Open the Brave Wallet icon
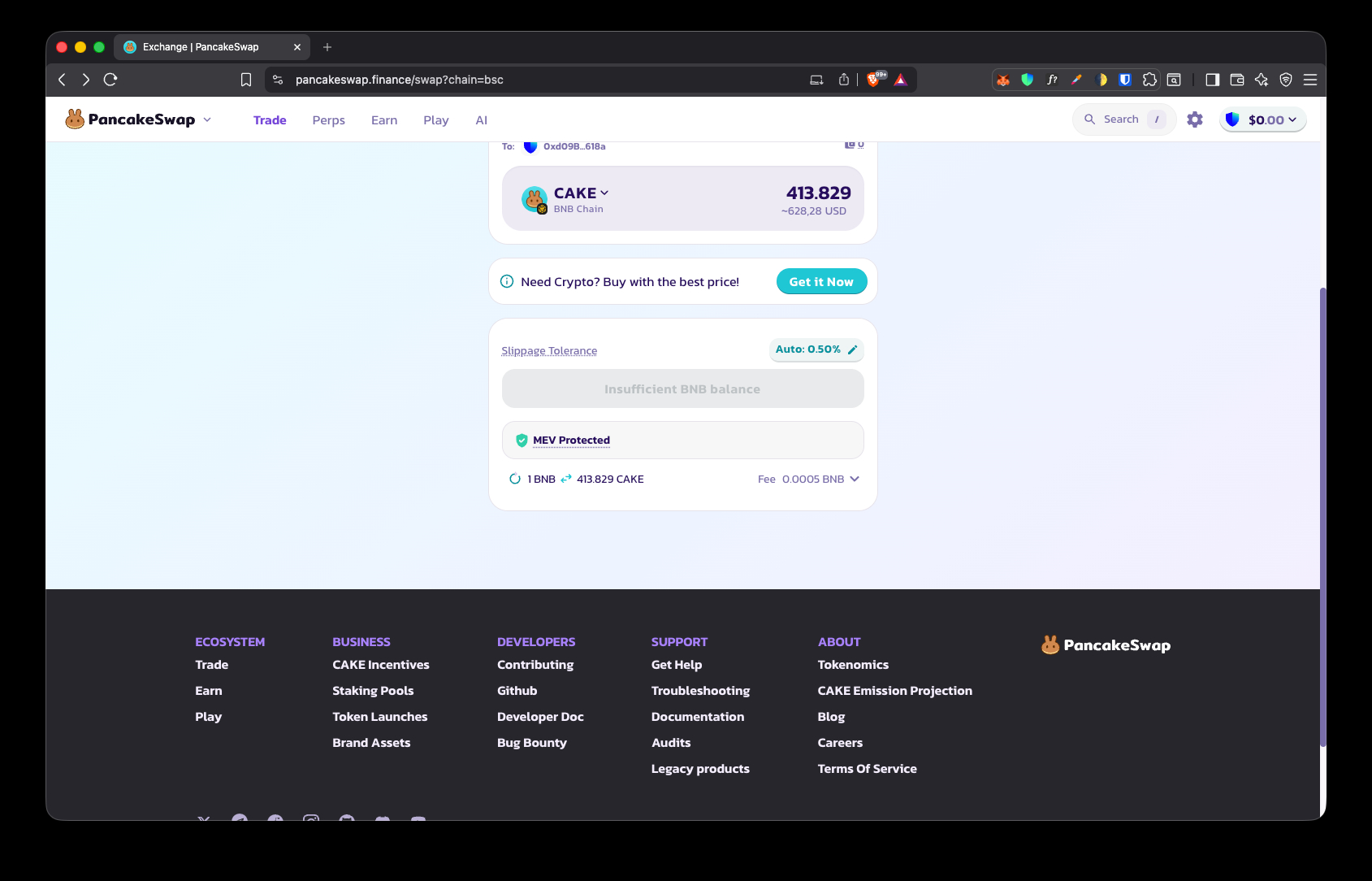Viewport: 1372px width, 881px height. tap(1237, 80)
